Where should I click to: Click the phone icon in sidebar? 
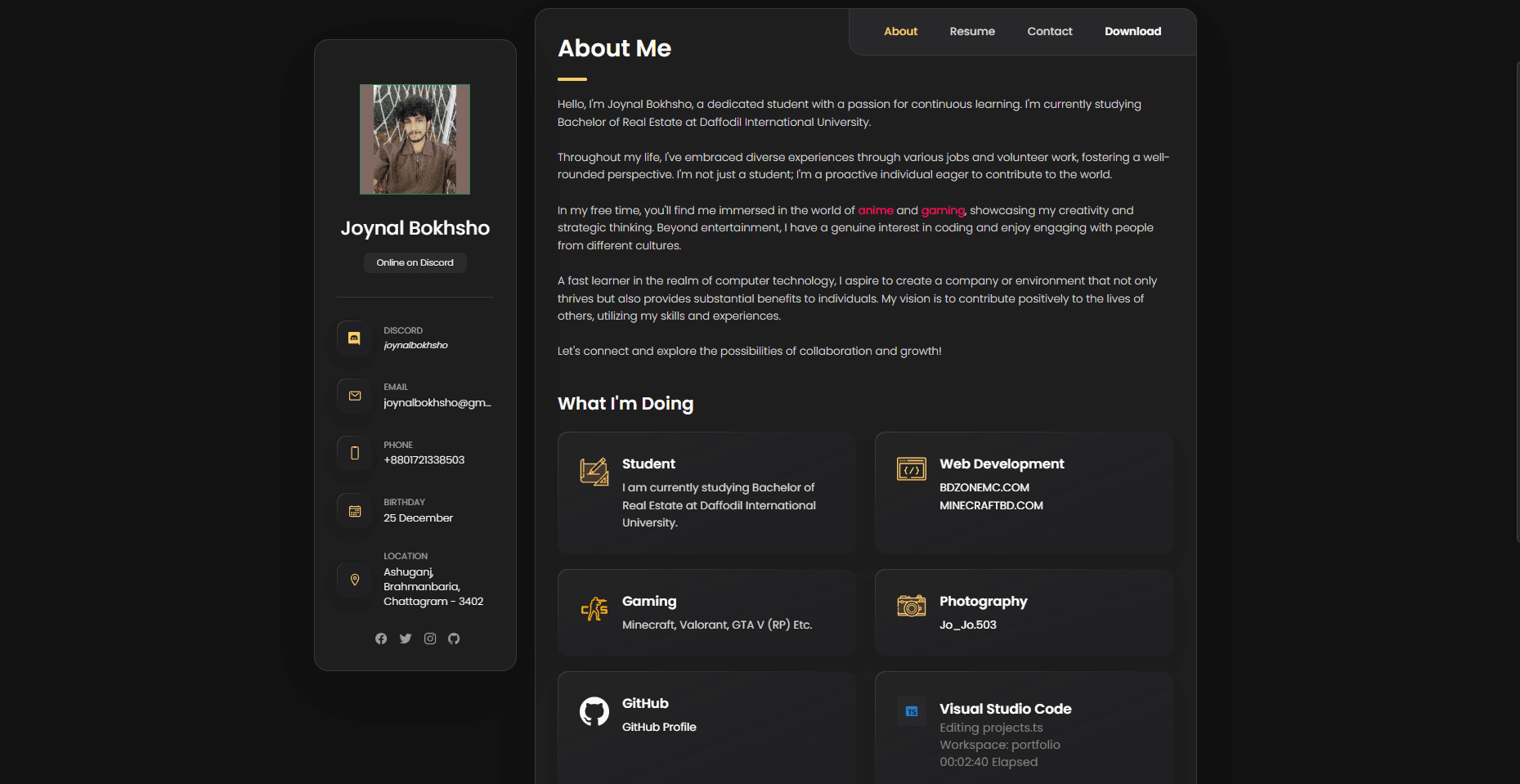(354, 453)
